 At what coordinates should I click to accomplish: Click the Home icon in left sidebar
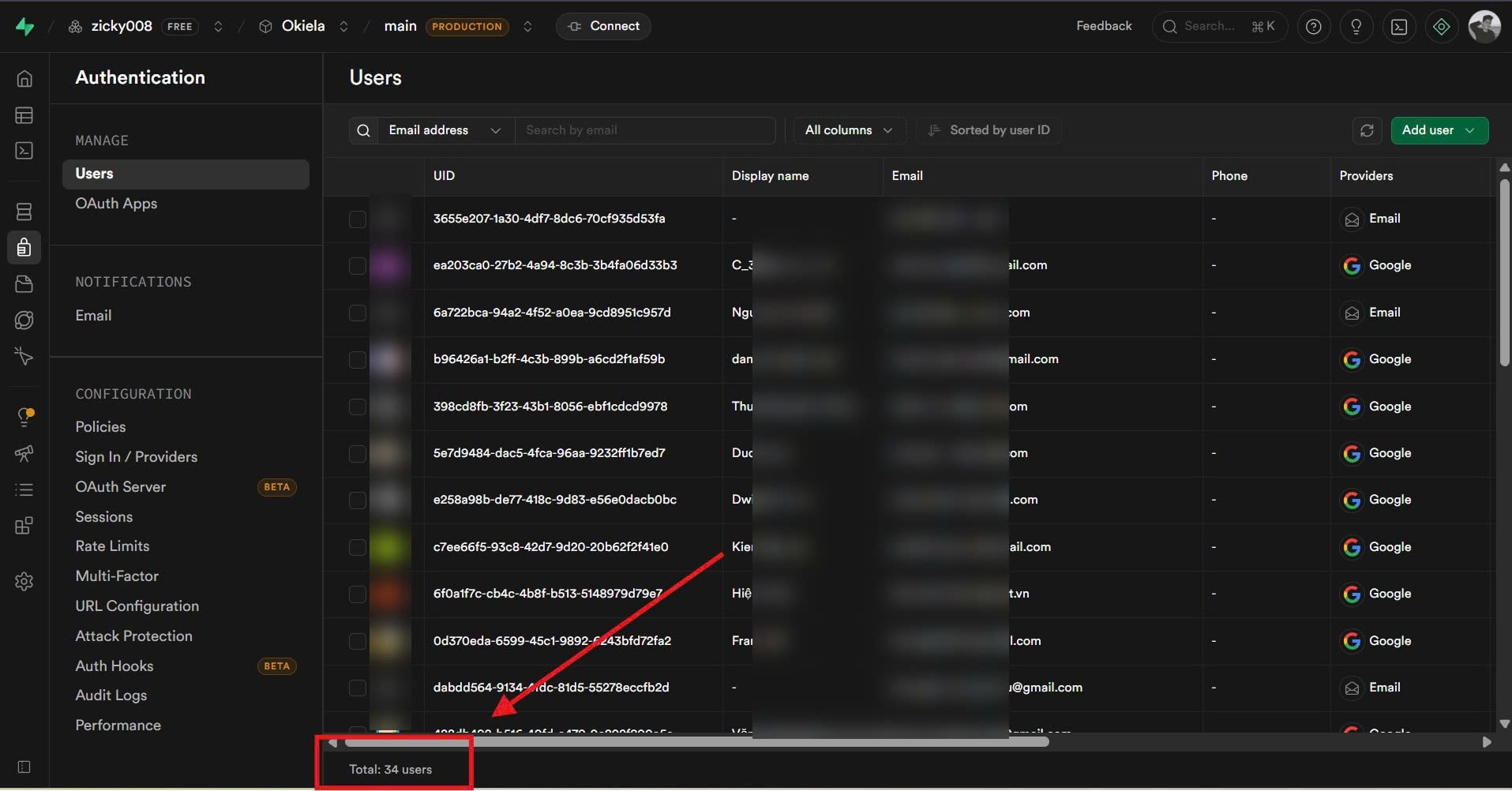[x=24, y=78]
